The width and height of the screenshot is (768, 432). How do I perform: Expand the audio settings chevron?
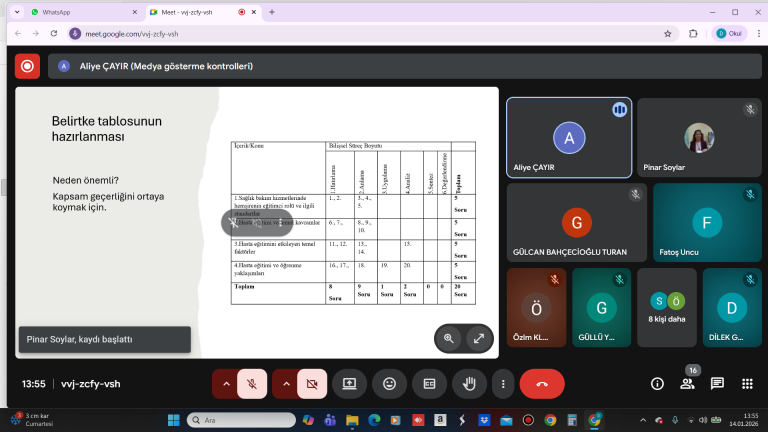tap(226, 383)
